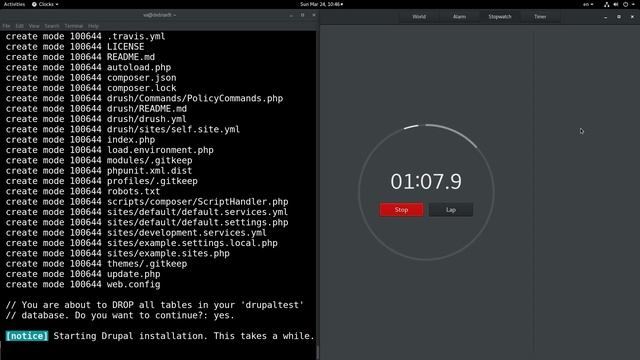Select the Stopwatch tab in Clocks
Viewport: 640px width, 360px height.
coord(500,17)
